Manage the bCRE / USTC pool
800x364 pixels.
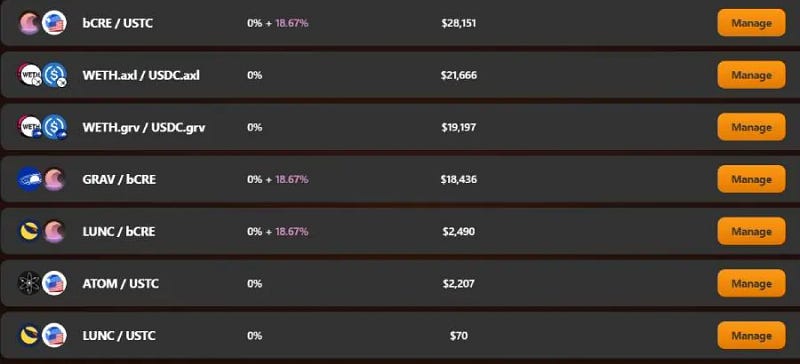point(752,23)
